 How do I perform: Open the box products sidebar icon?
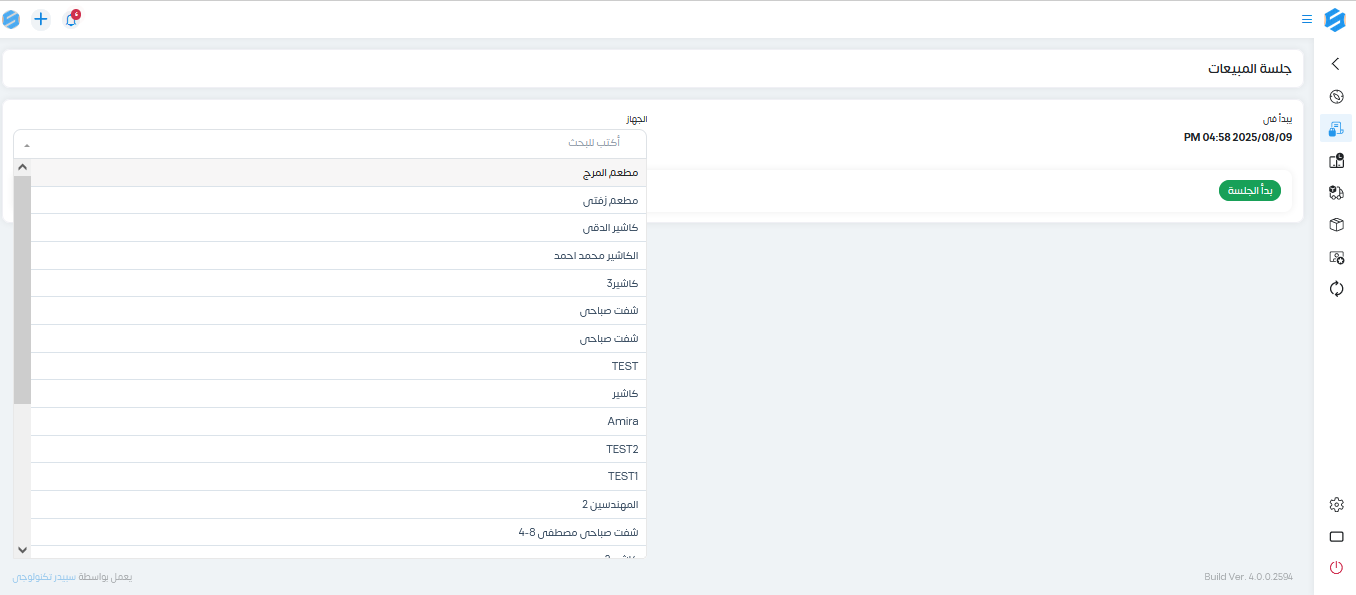(1336, 225)
